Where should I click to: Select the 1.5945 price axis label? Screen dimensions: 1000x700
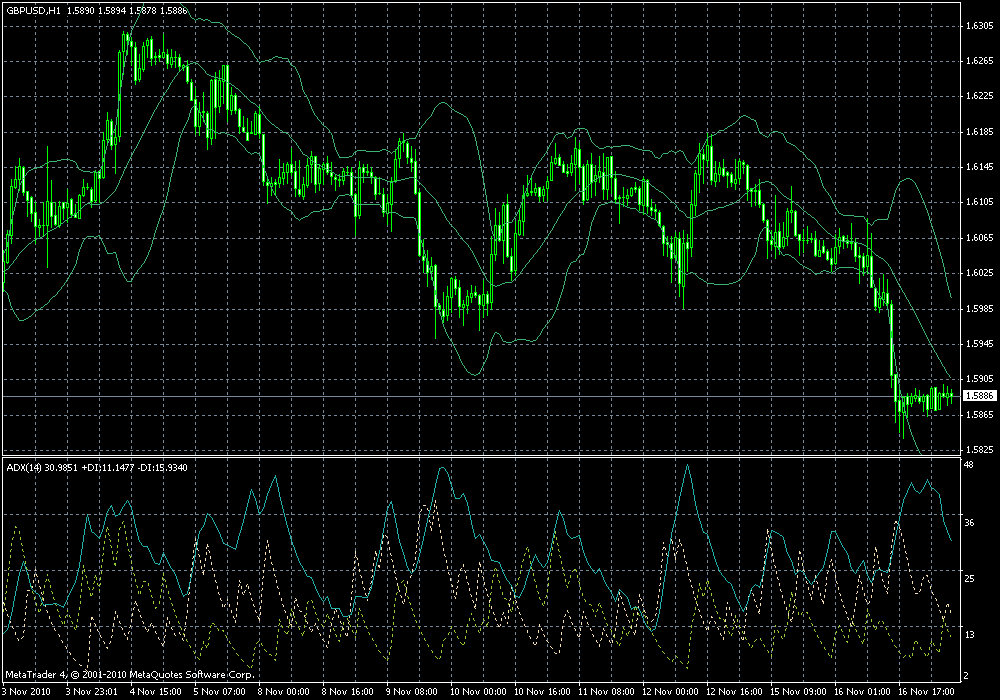[x=980, y=344]
